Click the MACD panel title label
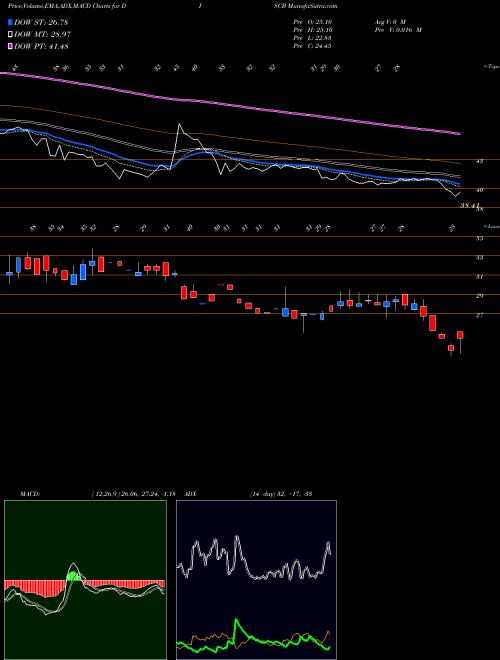Screen dimensions: 500x660 (x=30, y=493)
